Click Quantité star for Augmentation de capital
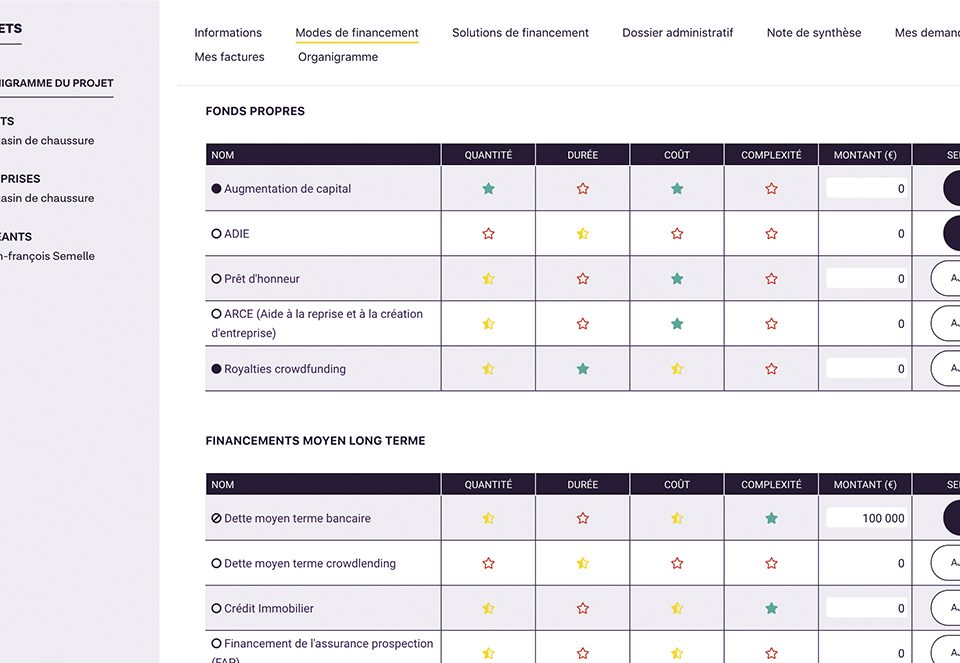The image size is (960, 663). click(488, 189)
